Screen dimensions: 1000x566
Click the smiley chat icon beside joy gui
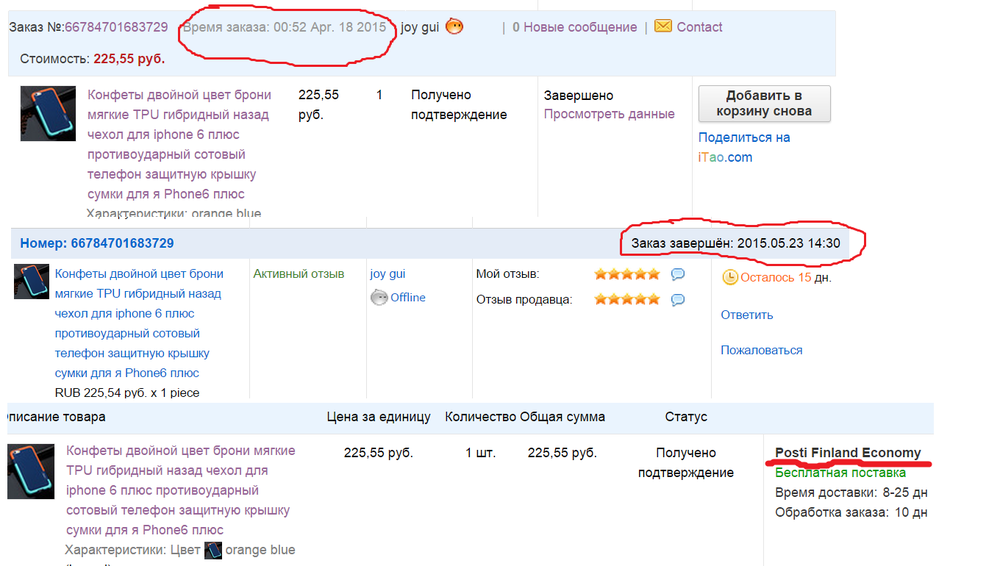click(x=454, y=27)
